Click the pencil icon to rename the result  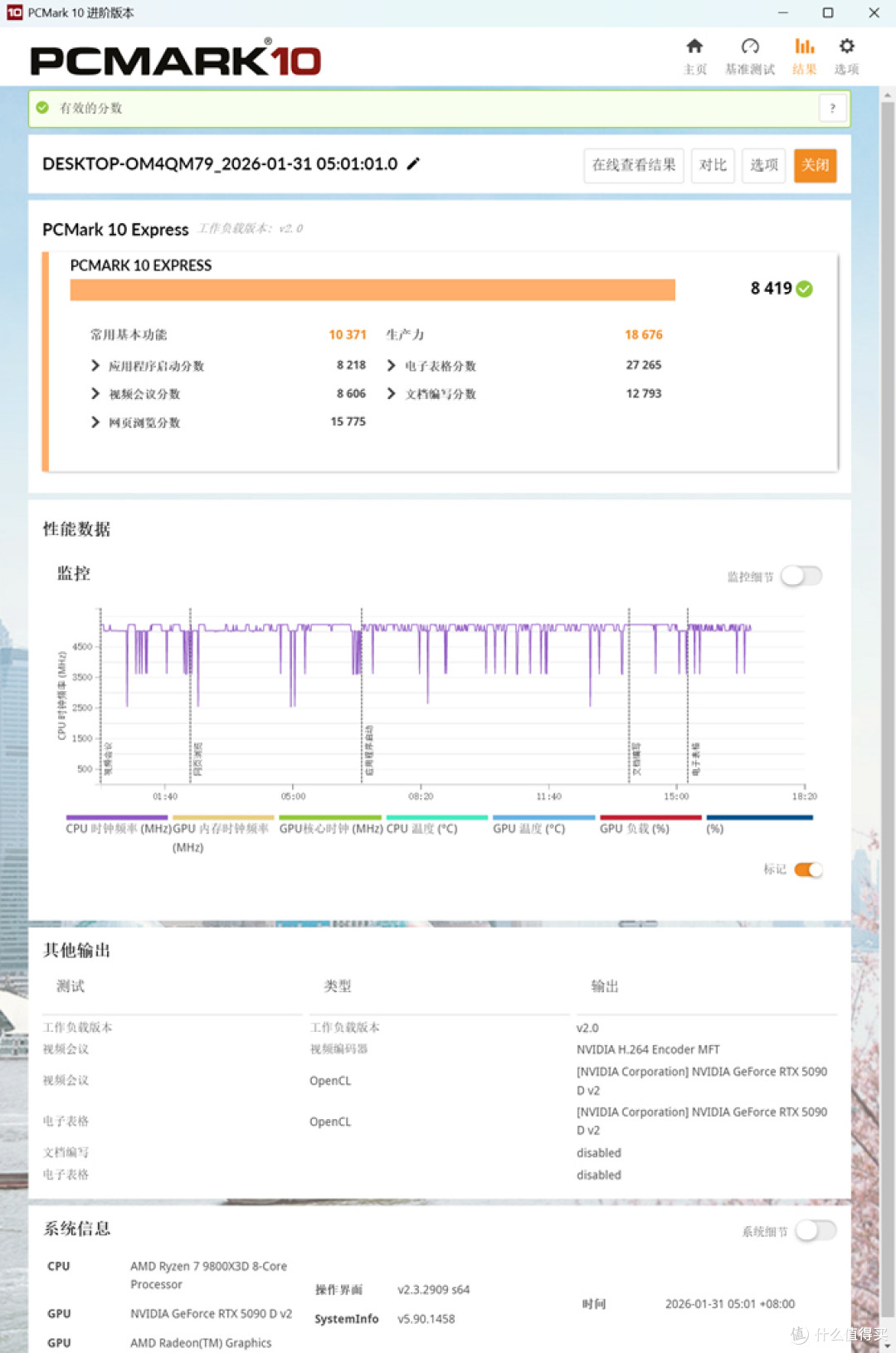(x=413, y=163)
